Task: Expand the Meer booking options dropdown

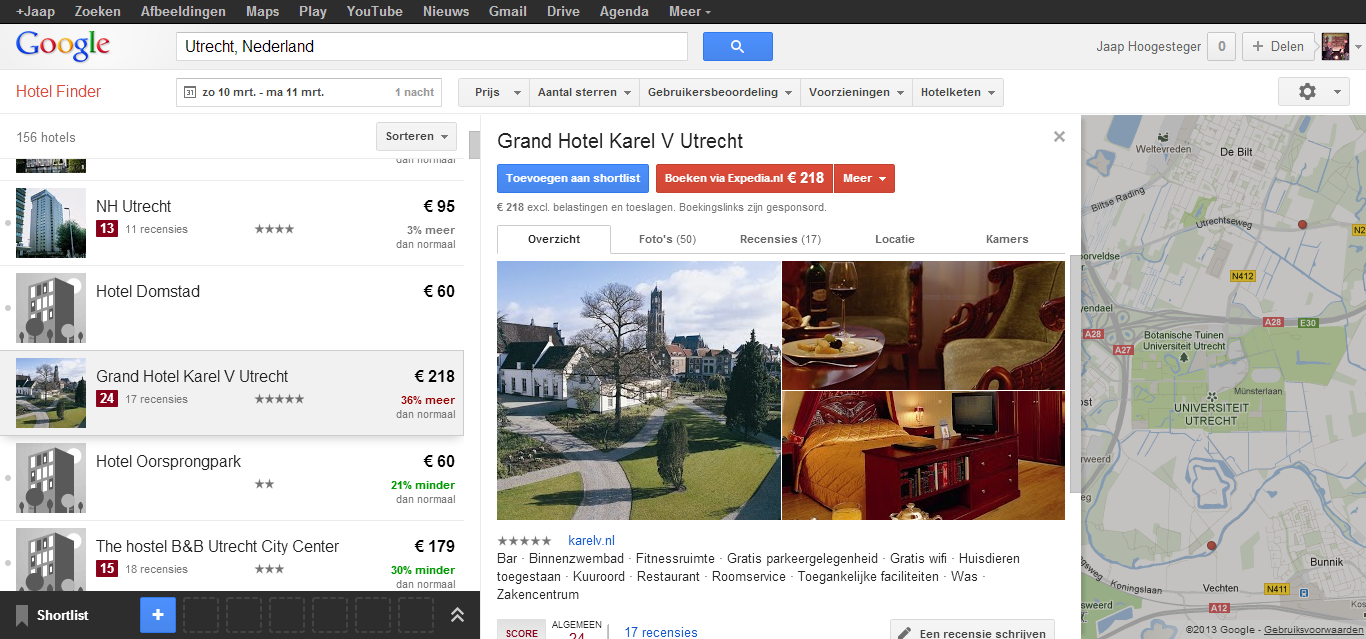Action: coord(864,178)
